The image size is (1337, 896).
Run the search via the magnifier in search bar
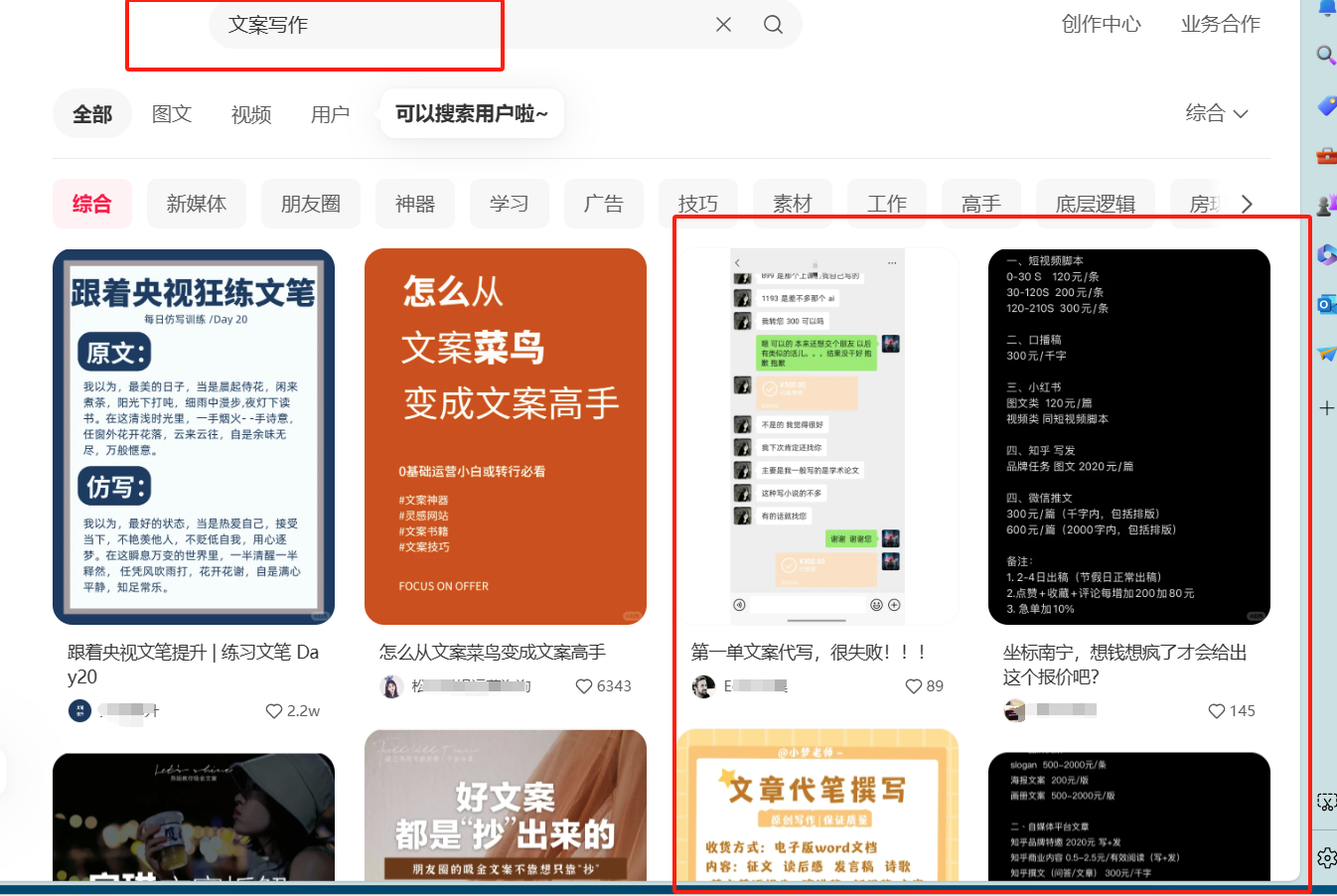773,24
